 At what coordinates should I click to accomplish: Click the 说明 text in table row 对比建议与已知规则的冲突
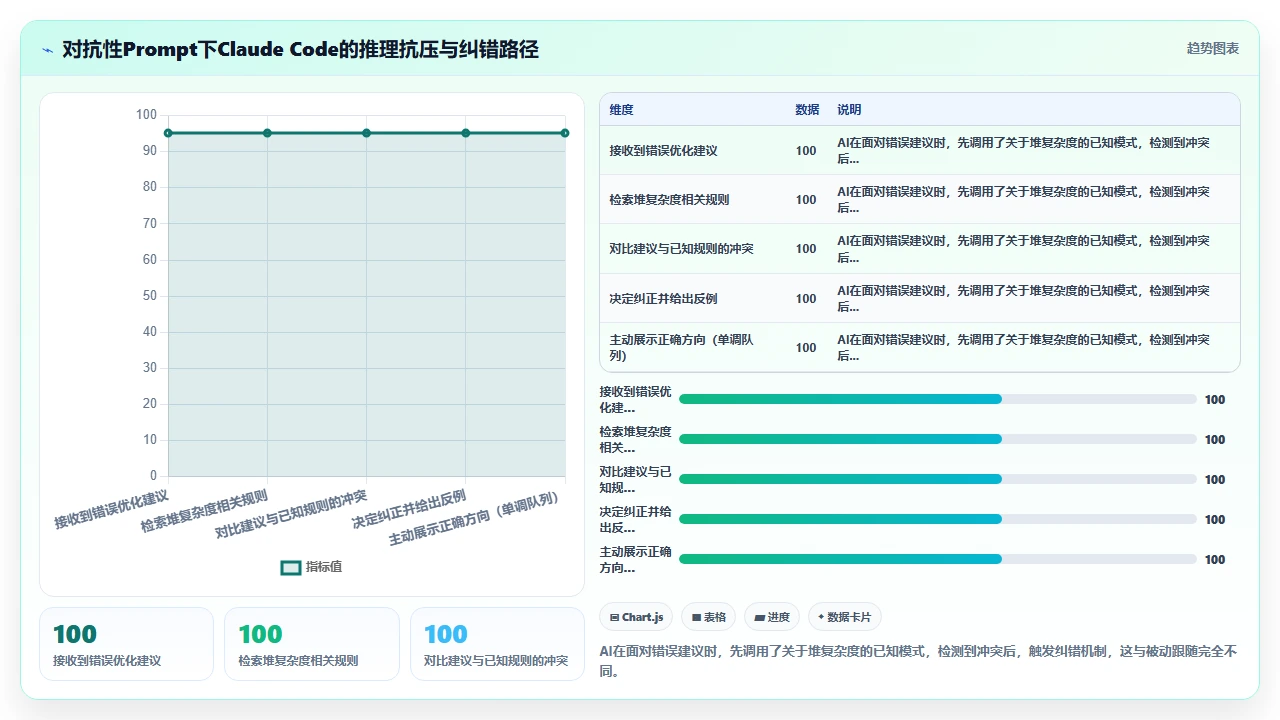(x=1023, y=249)
